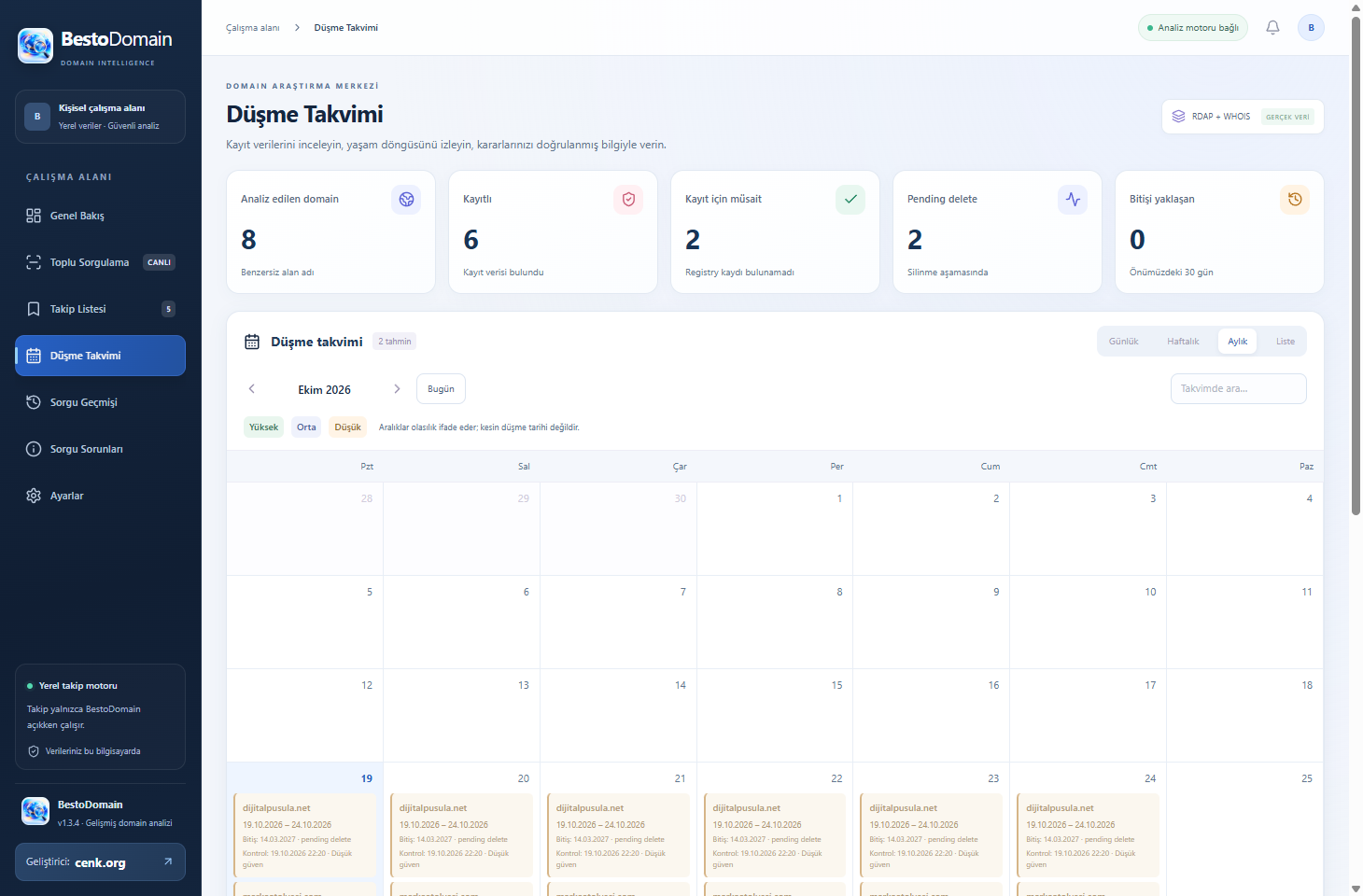The height and width of the screenshot is (896, 1363).
Task: Click the Kayıt için müsait checkmark icon
Action: (850, 199)
